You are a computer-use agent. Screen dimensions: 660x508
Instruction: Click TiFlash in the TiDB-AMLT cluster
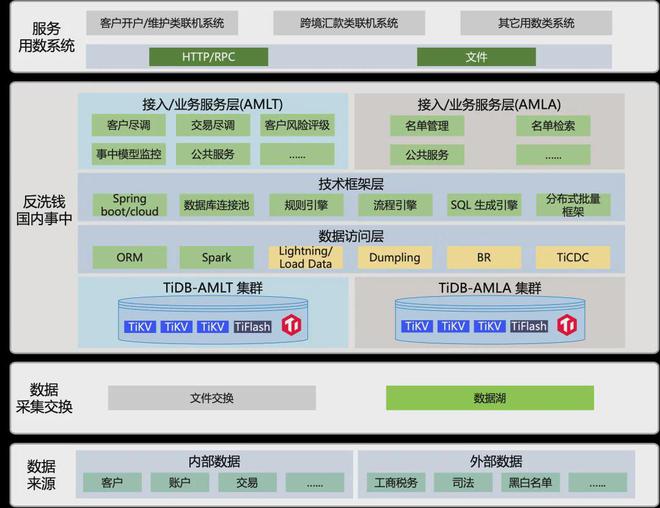[x=253, y=327]
